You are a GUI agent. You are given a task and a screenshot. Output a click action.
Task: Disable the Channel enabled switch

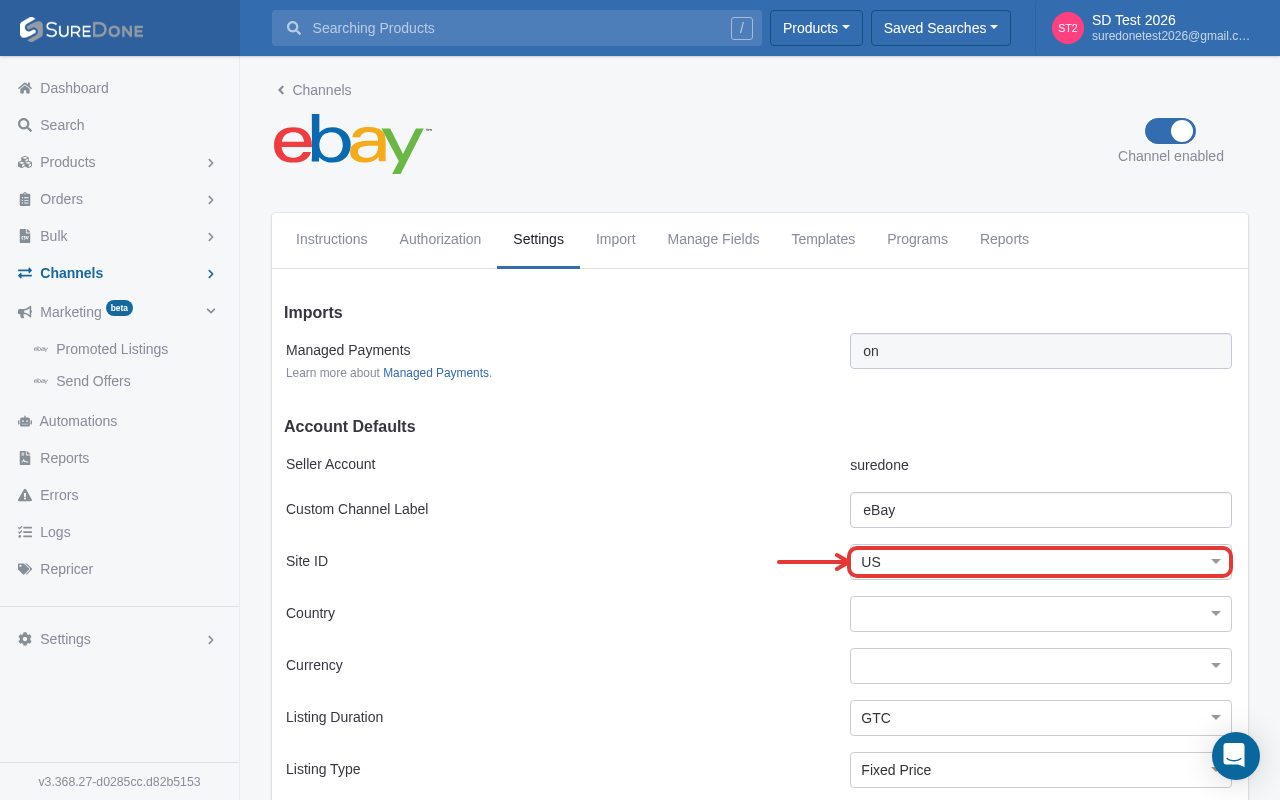(1170, 131)
